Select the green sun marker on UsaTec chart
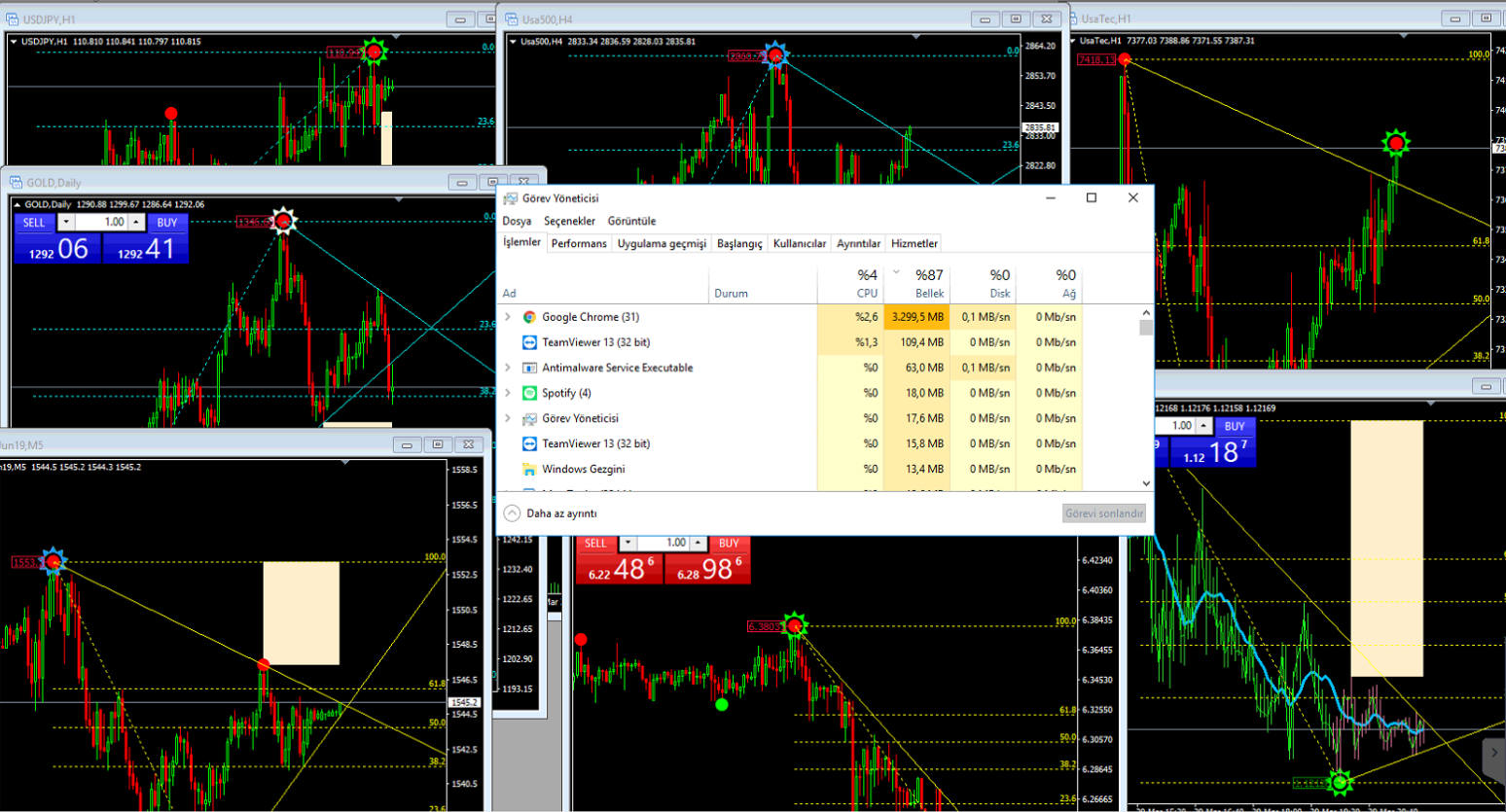The height and width of the screenshot is (812, 1506). tap(1396, 144)
